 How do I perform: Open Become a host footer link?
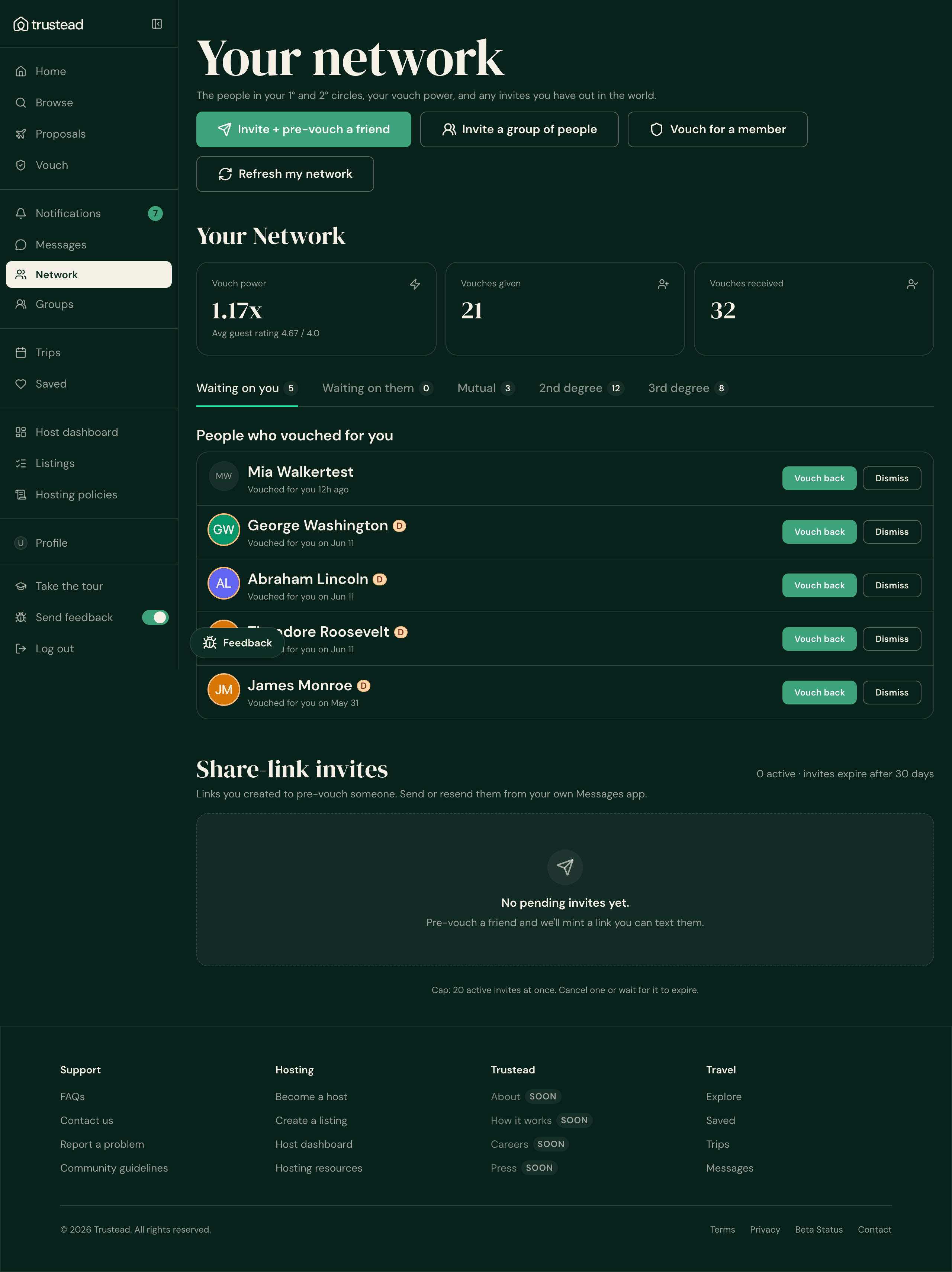pos(311,1096)
